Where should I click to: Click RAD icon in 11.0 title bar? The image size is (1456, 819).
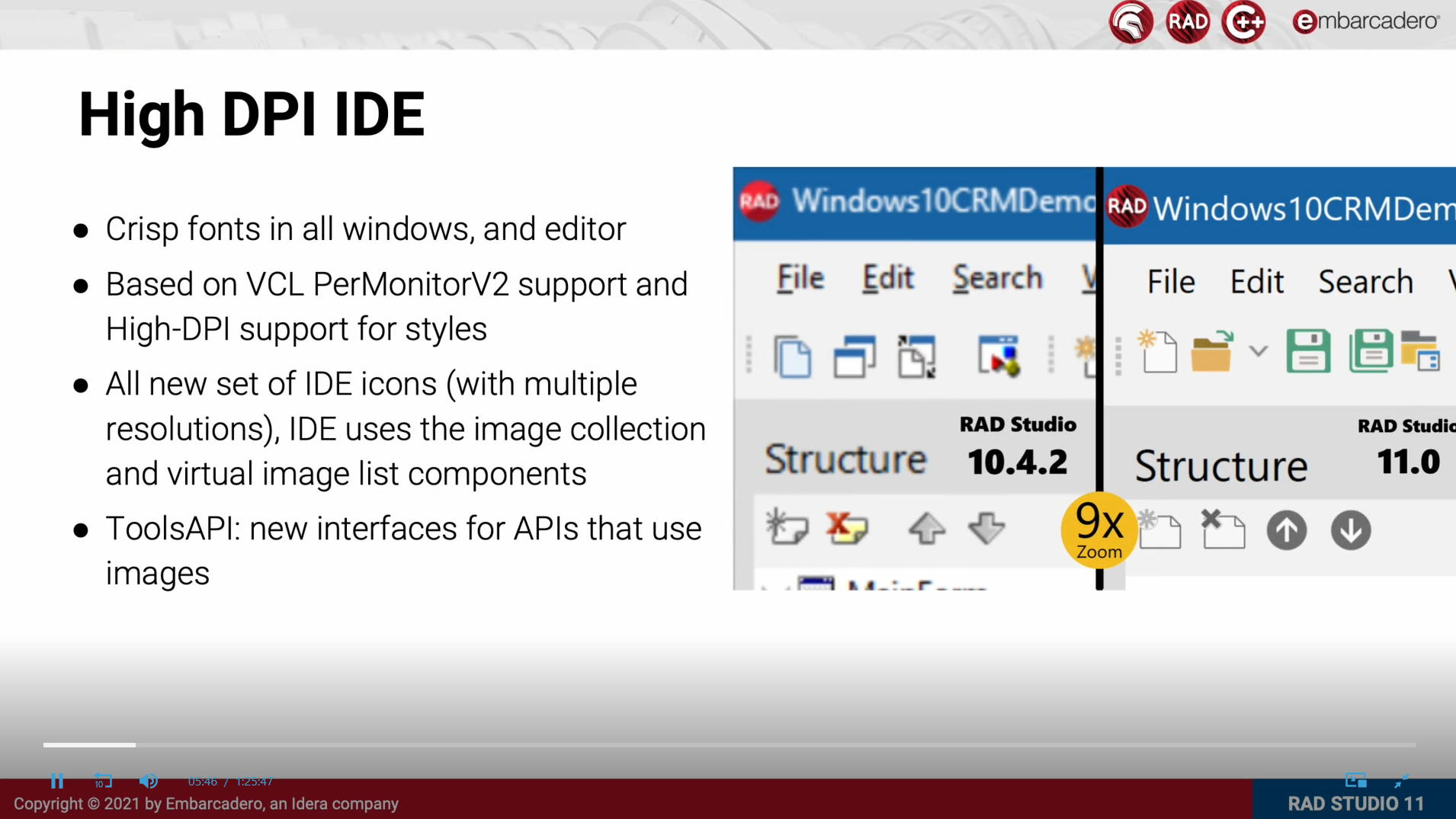click(1127, 206)
